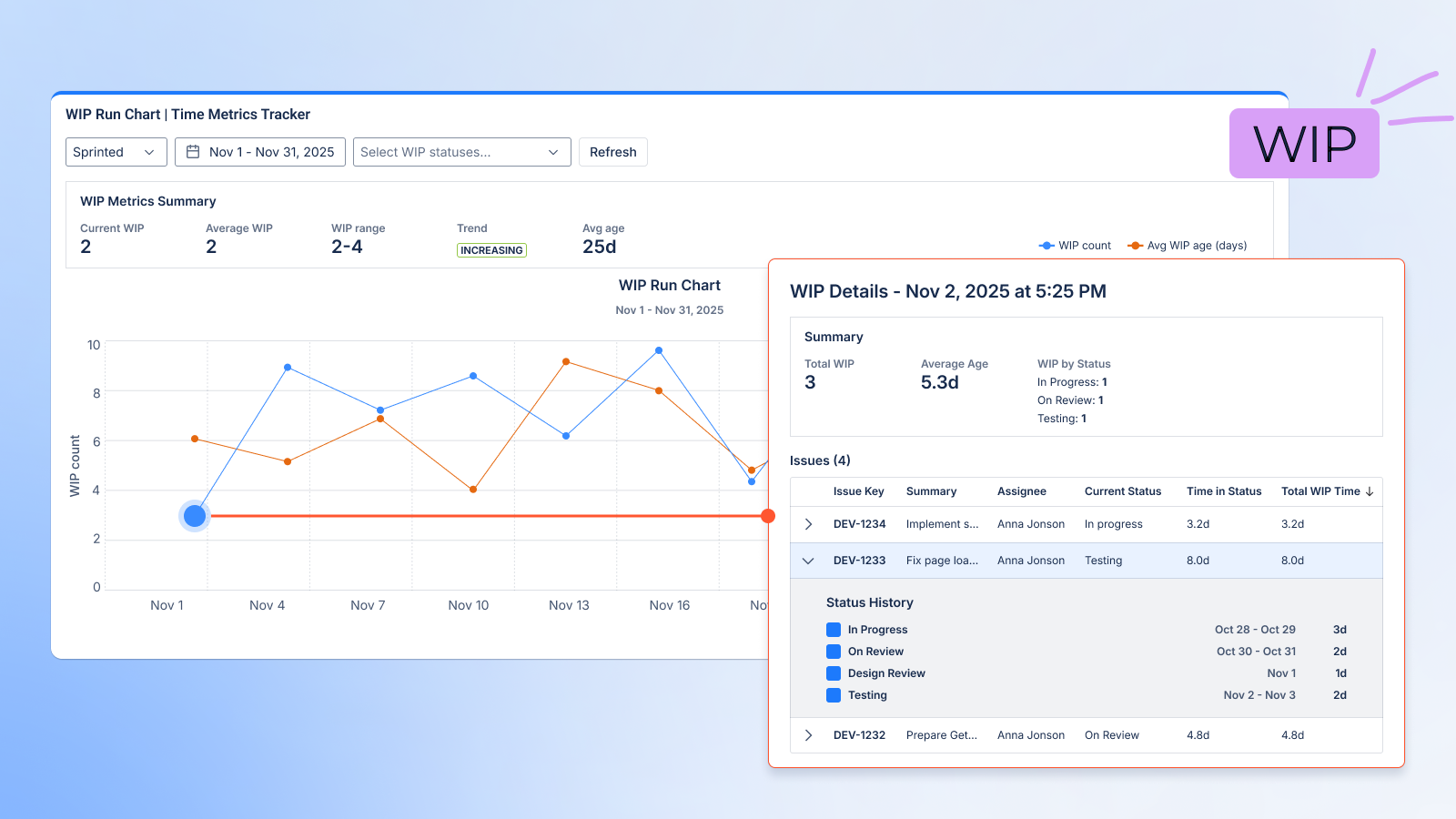Click the blue swatch beside Testing history entry

pyautogui.click(x=834, y=695)
